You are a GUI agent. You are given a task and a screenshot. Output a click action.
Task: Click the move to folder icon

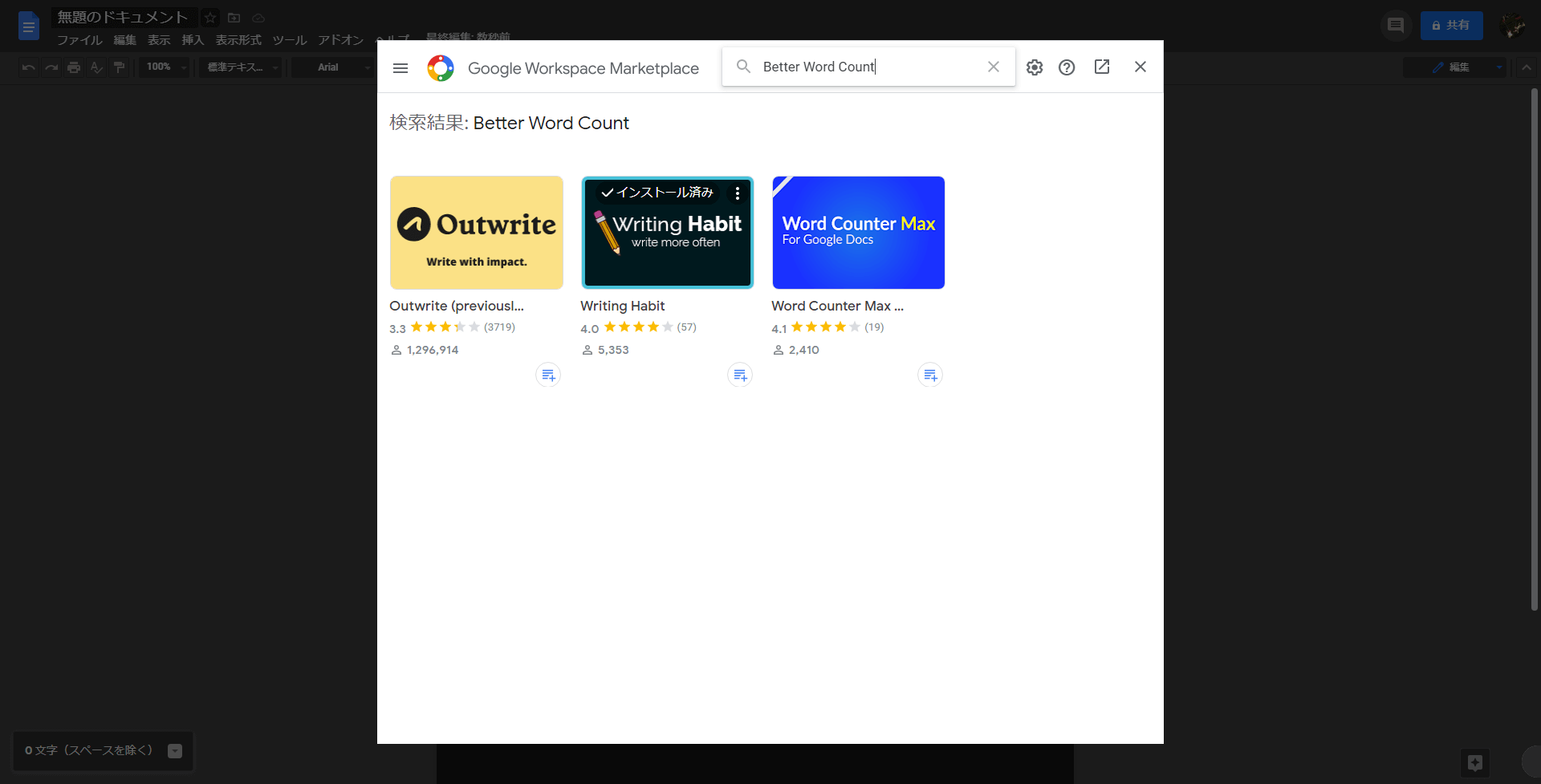click(234, 18)
